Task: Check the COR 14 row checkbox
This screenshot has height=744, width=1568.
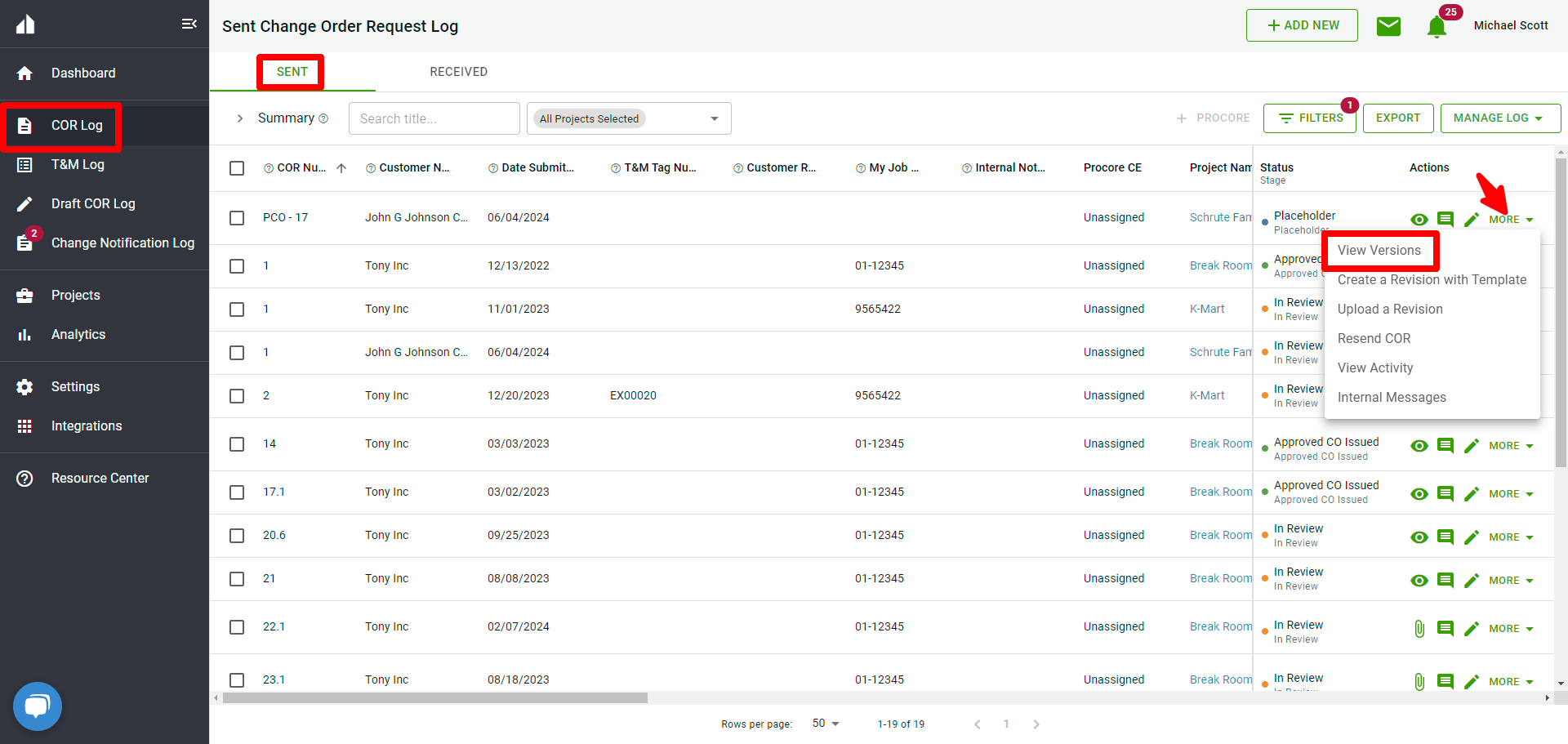Action: tap(237, 444)
